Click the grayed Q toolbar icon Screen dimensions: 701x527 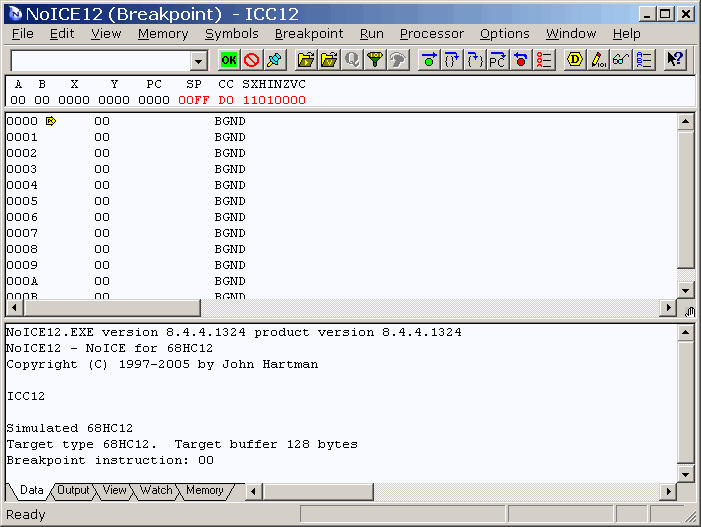coord(352,60)
